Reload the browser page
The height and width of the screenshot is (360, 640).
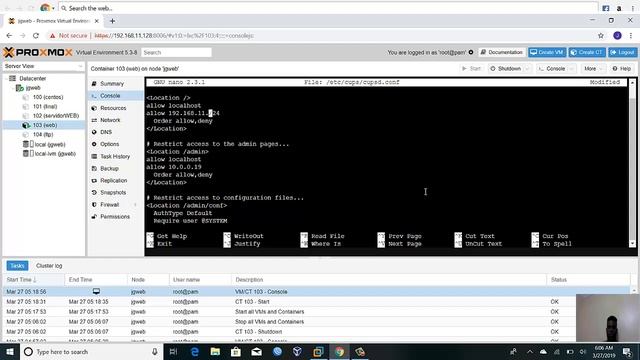pyautogui.click(x=36, y=36)
